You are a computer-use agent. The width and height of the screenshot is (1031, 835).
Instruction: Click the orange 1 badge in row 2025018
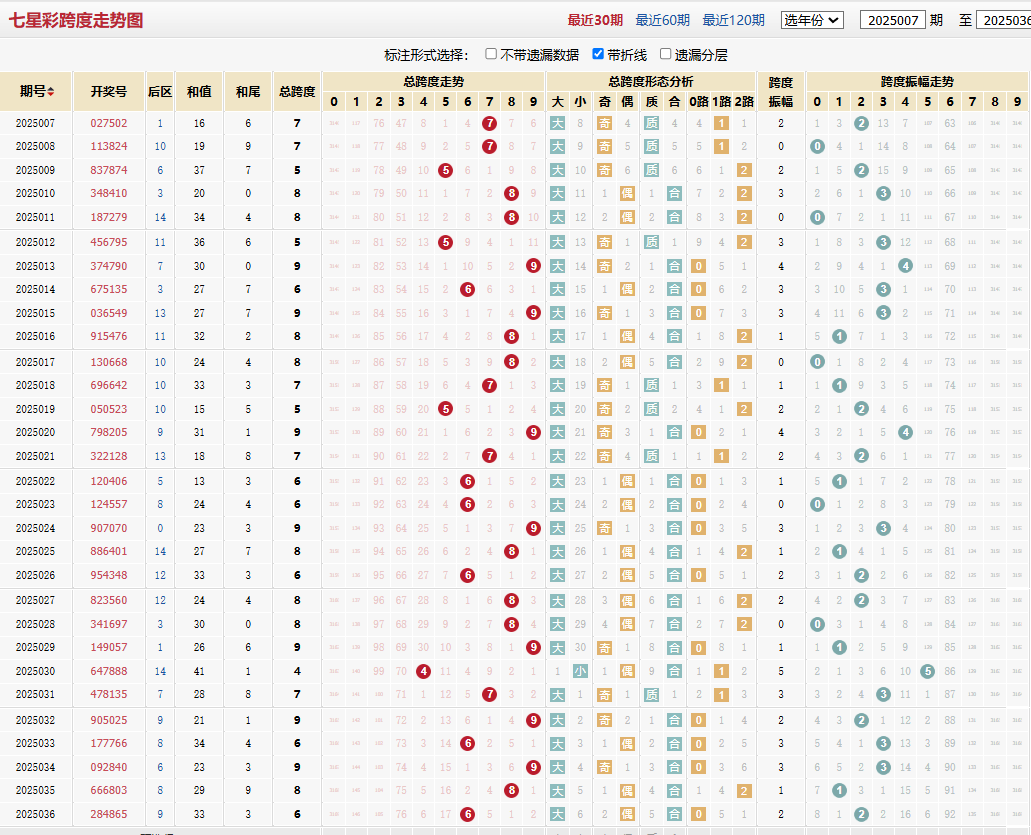[x=721, y=385]
